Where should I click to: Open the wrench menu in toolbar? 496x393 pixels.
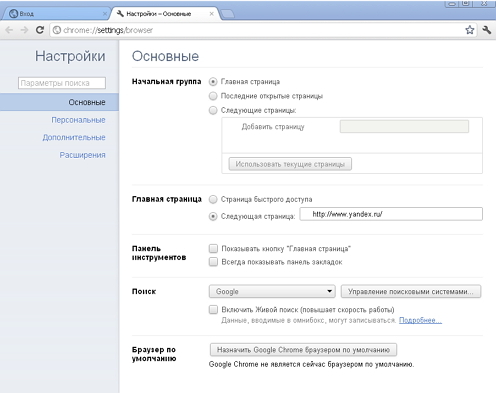(x=487, y=30)
